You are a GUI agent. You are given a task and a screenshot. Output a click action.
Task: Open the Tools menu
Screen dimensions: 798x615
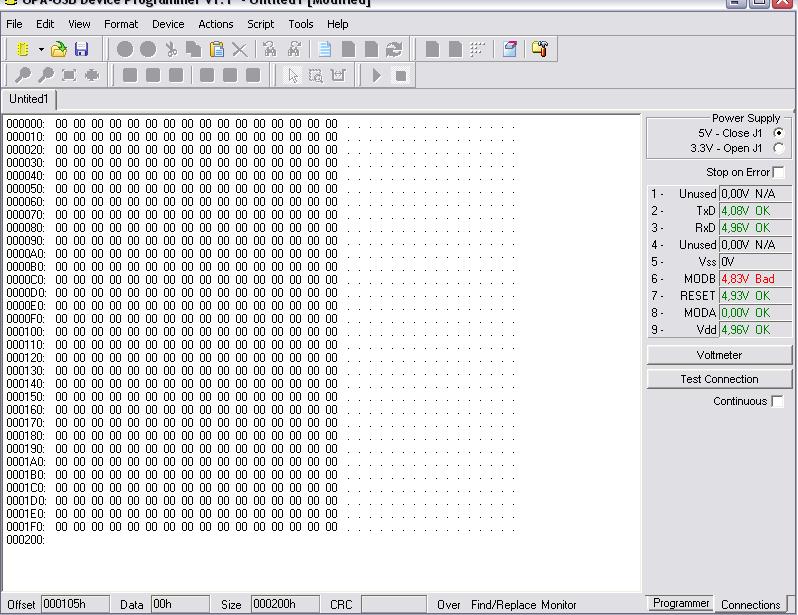[301, 24]
